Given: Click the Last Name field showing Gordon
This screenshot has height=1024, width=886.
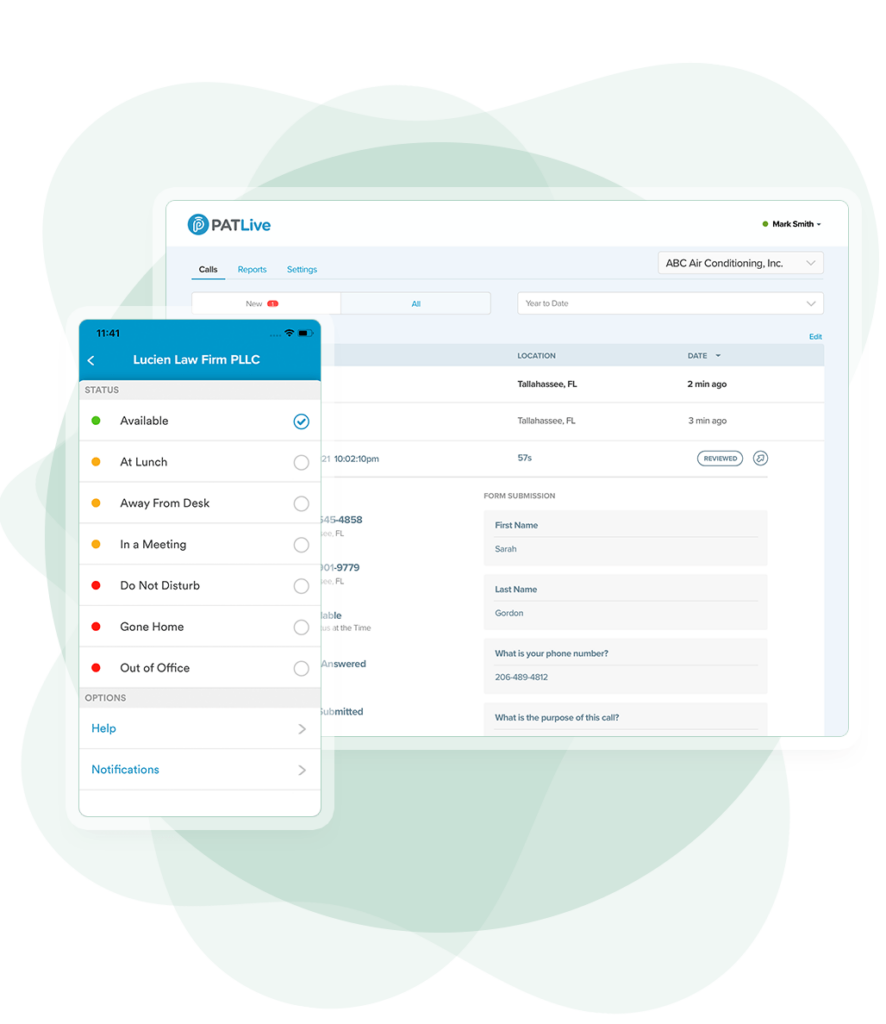Looking at the screenshot, I should [625, 602].
